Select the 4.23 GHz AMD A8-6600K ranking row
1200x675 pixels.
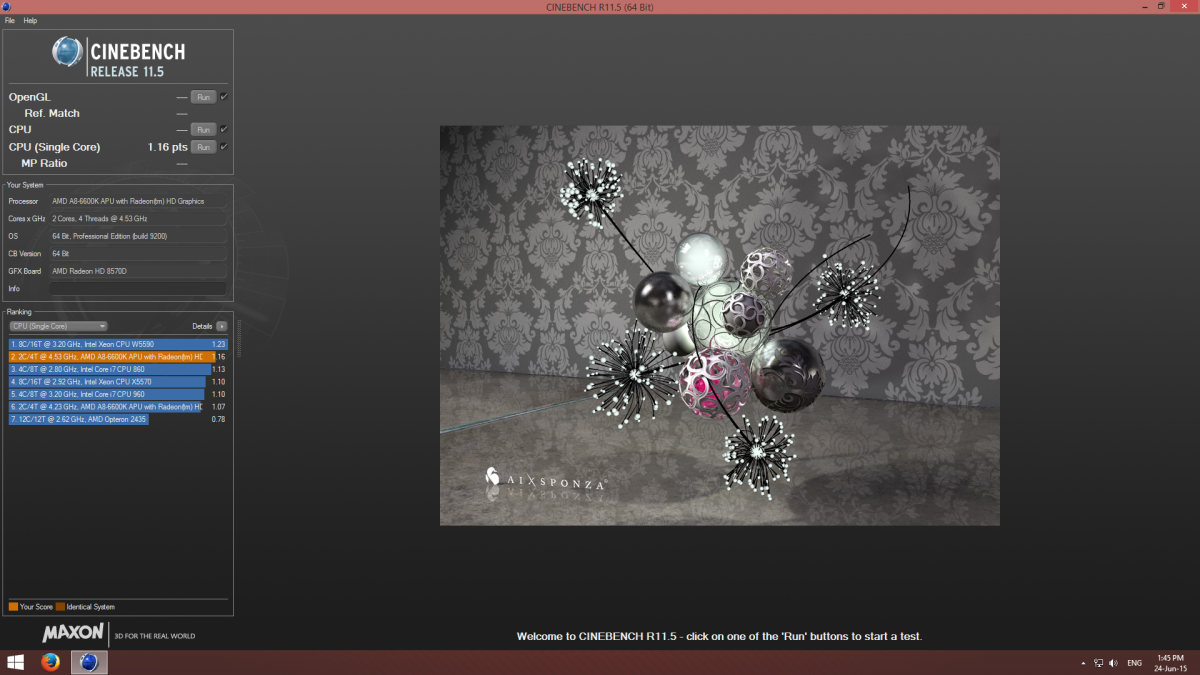point(118,407)
